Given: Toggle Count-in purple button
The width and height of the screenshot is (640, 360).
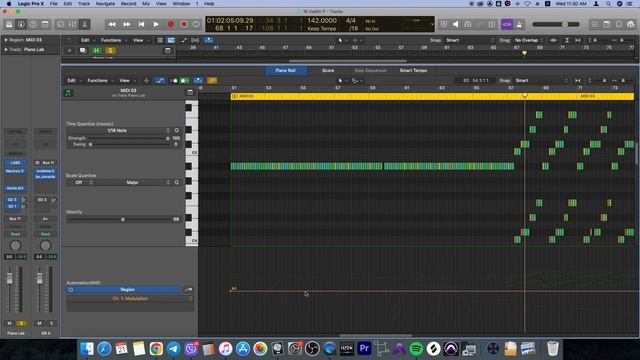Looking at the screenshot, I should tap(507, 24).
